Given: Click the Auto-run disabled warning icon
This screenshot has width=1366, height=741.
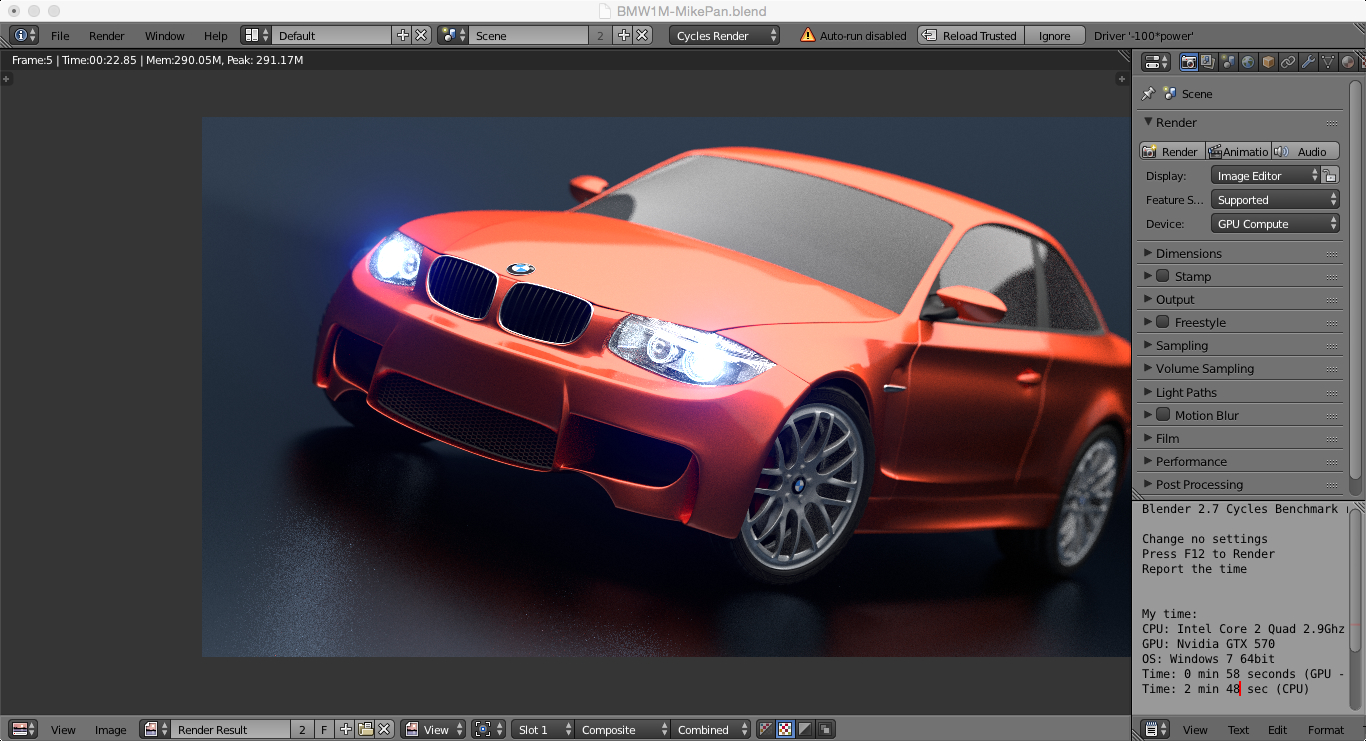Looking at the screenshot, I should click(x=808, y=35).
